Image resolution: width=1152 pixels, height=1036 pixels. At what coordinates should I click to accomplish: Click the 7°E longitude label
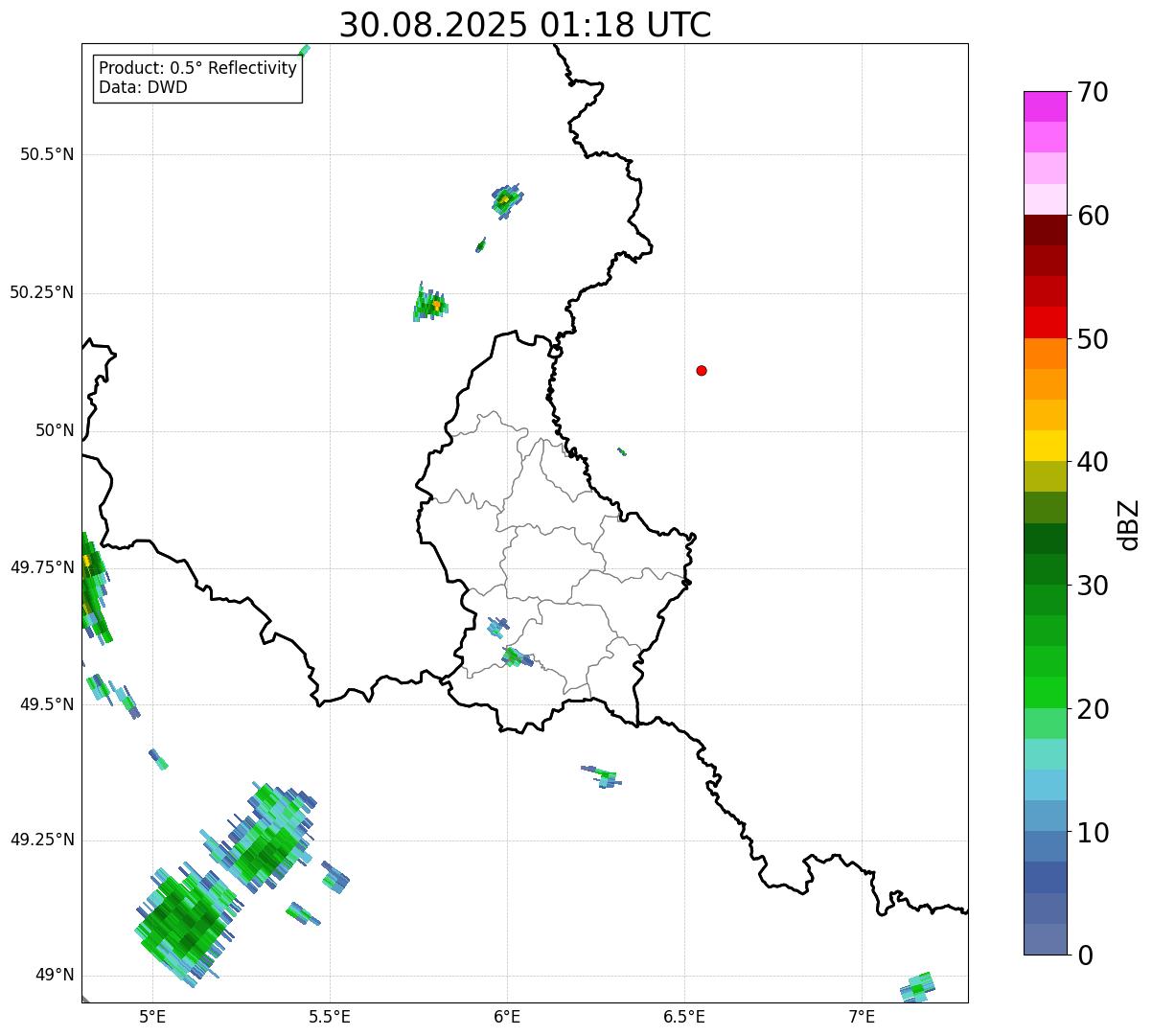click(x=862, y=1017)
